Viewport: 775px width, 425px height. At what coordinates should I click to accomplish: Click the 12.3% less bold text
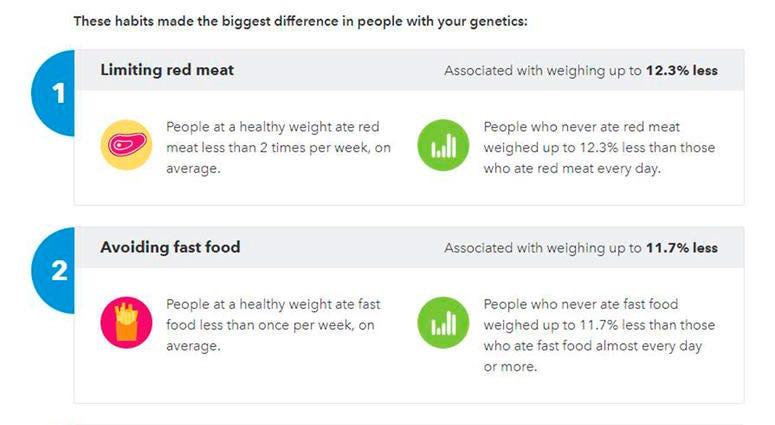[x=682, y=71]
